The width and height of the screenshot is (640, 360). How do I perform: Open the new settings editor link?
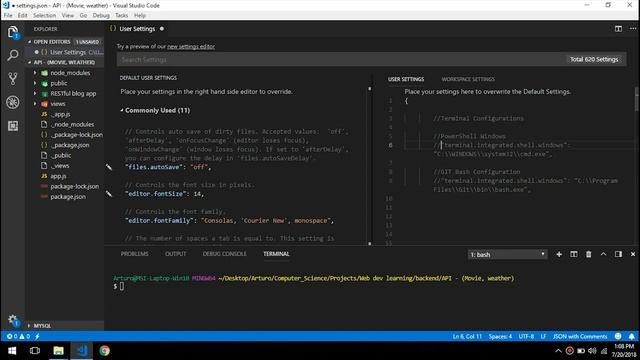[191, 47]
